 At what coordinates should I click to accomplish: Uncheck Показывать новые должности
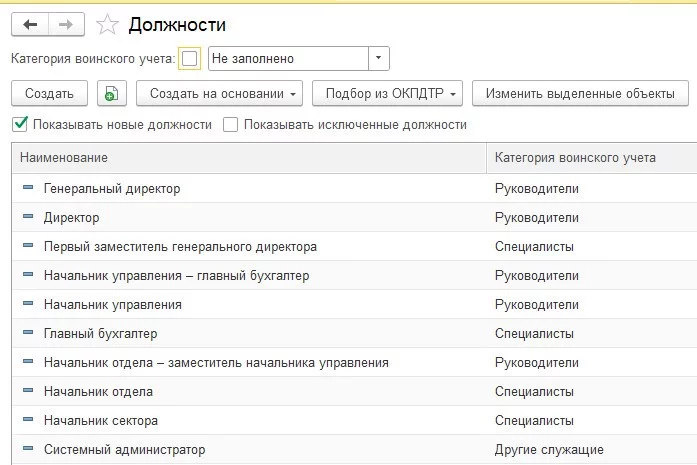coord(20,124)
